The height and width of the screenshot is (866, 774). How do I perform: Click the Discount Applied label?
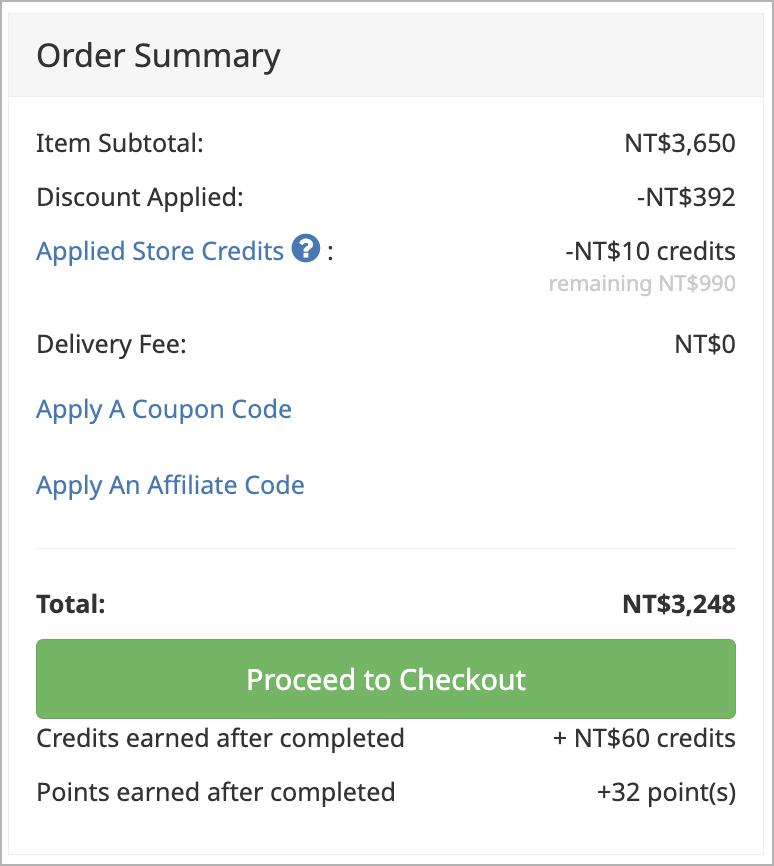click(140, 197)
